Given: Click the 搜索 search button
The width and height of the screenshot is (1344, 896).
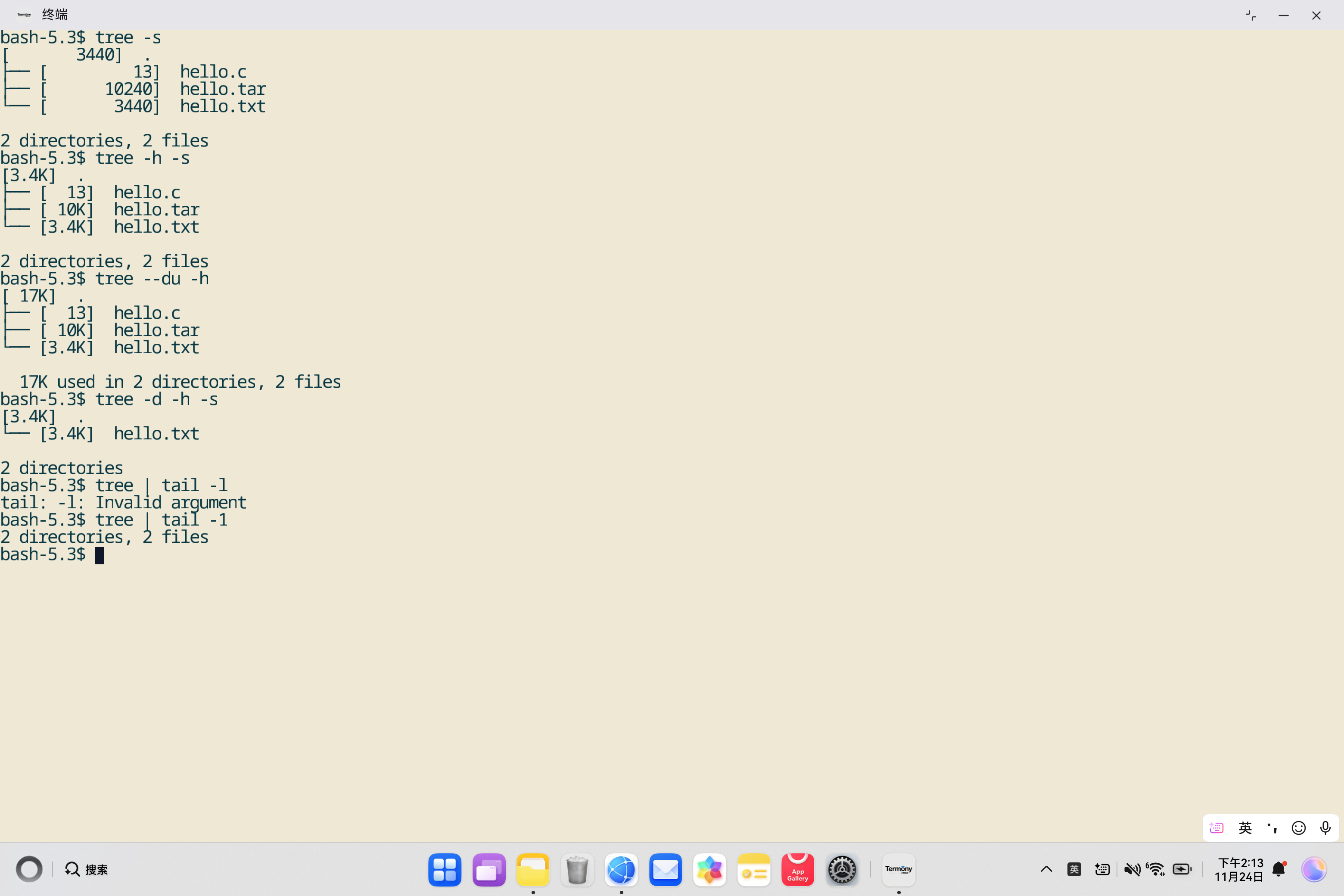Looking at the screenshot, I should [x=87, y=869].
